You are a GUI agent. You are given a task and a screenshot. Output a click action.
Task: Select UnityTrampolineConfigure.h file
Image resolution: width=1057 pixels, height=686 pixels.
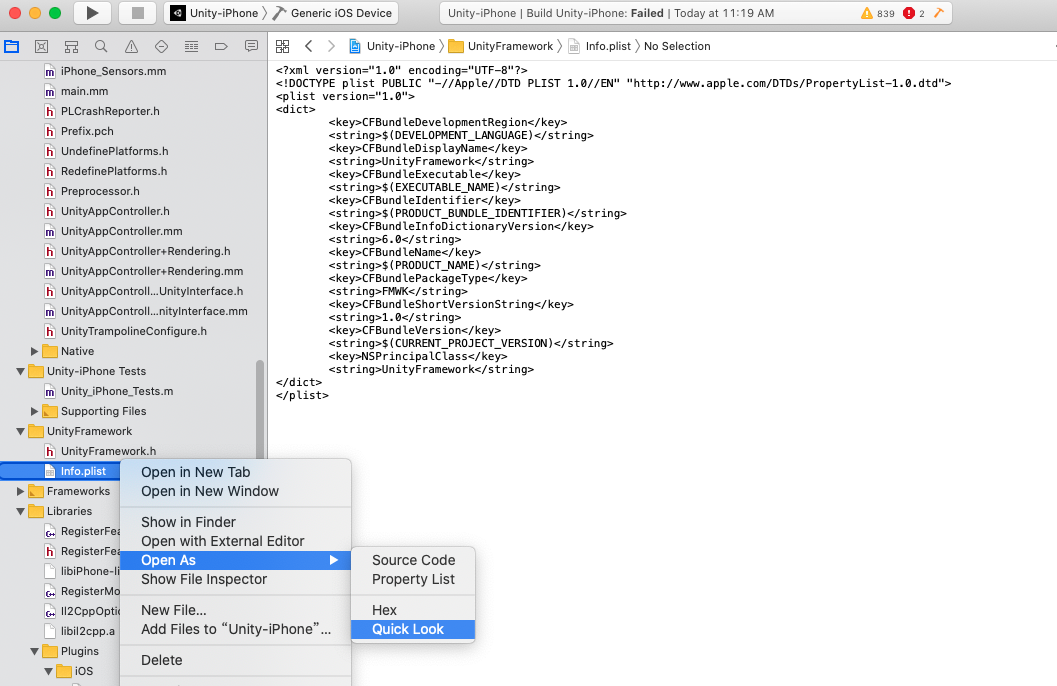(x=133, y=331)
